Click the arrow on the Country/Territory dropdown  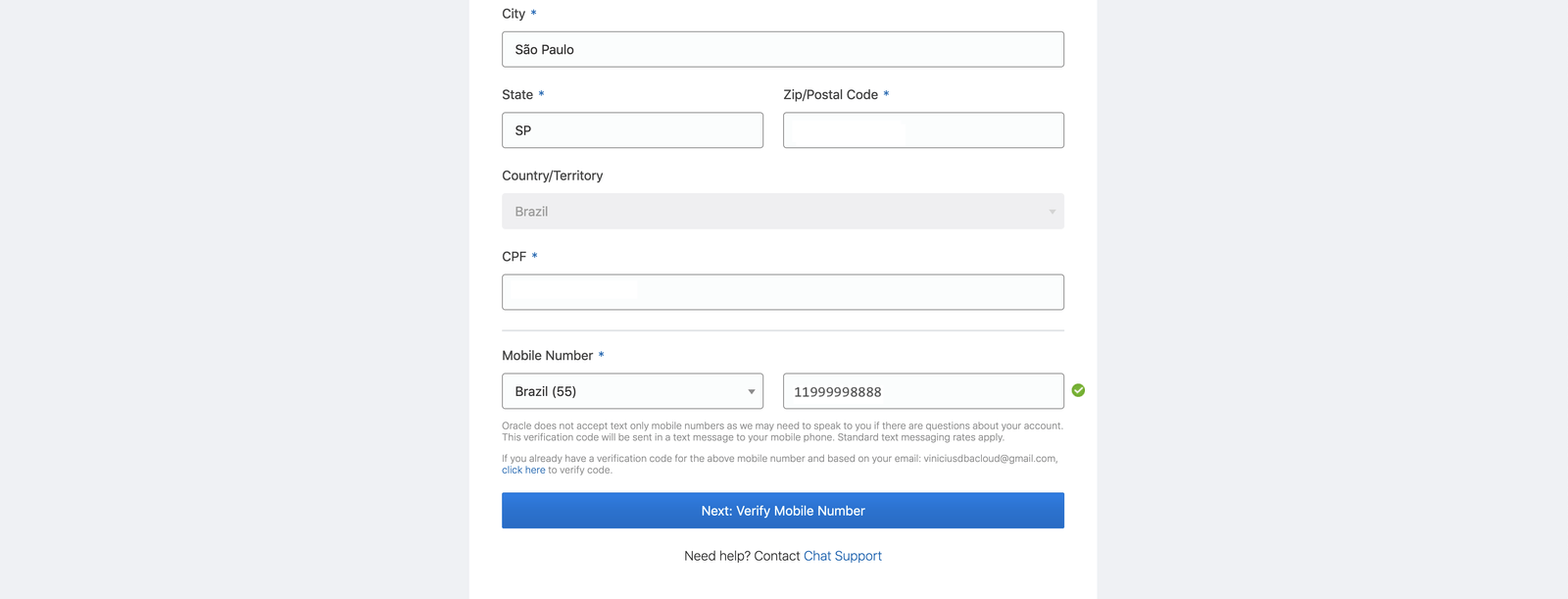1052,212
